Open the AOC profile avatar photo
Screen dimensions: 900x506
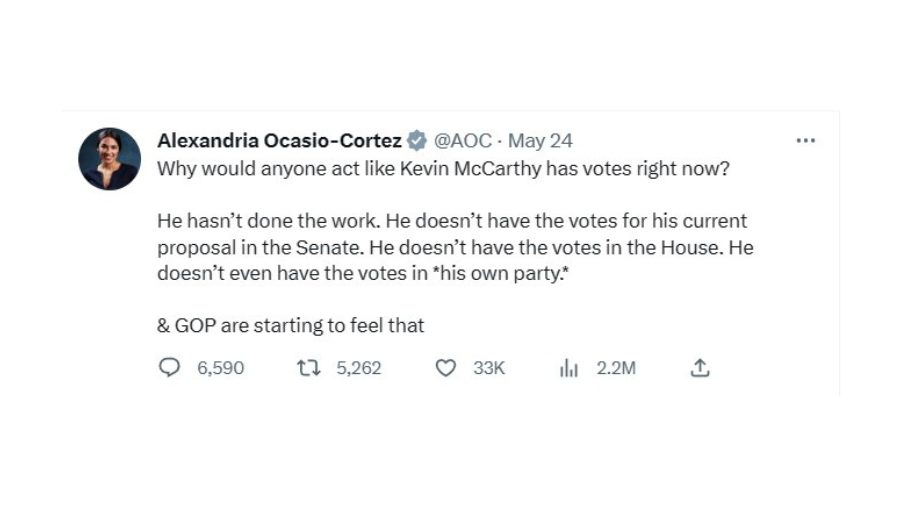tap(109, 159)
